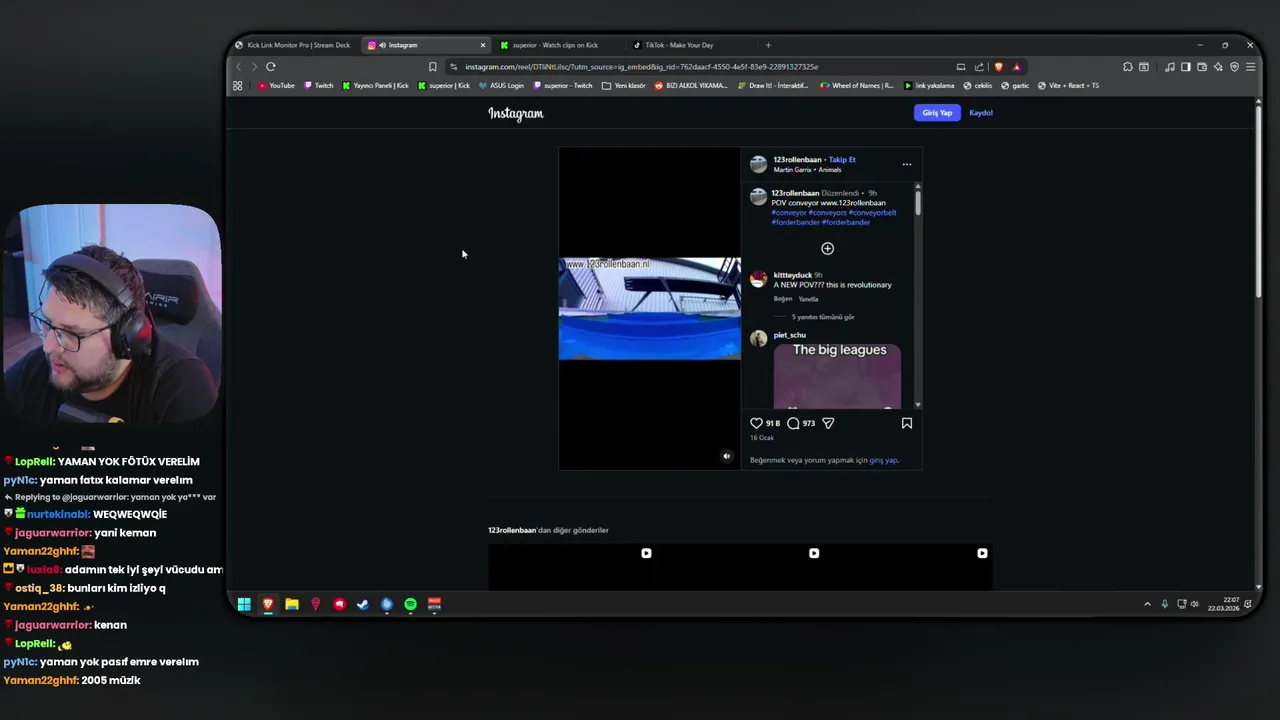The image size is (1280, 720).
Task: Play the conveyor reel video
Action: coord(650,308)
